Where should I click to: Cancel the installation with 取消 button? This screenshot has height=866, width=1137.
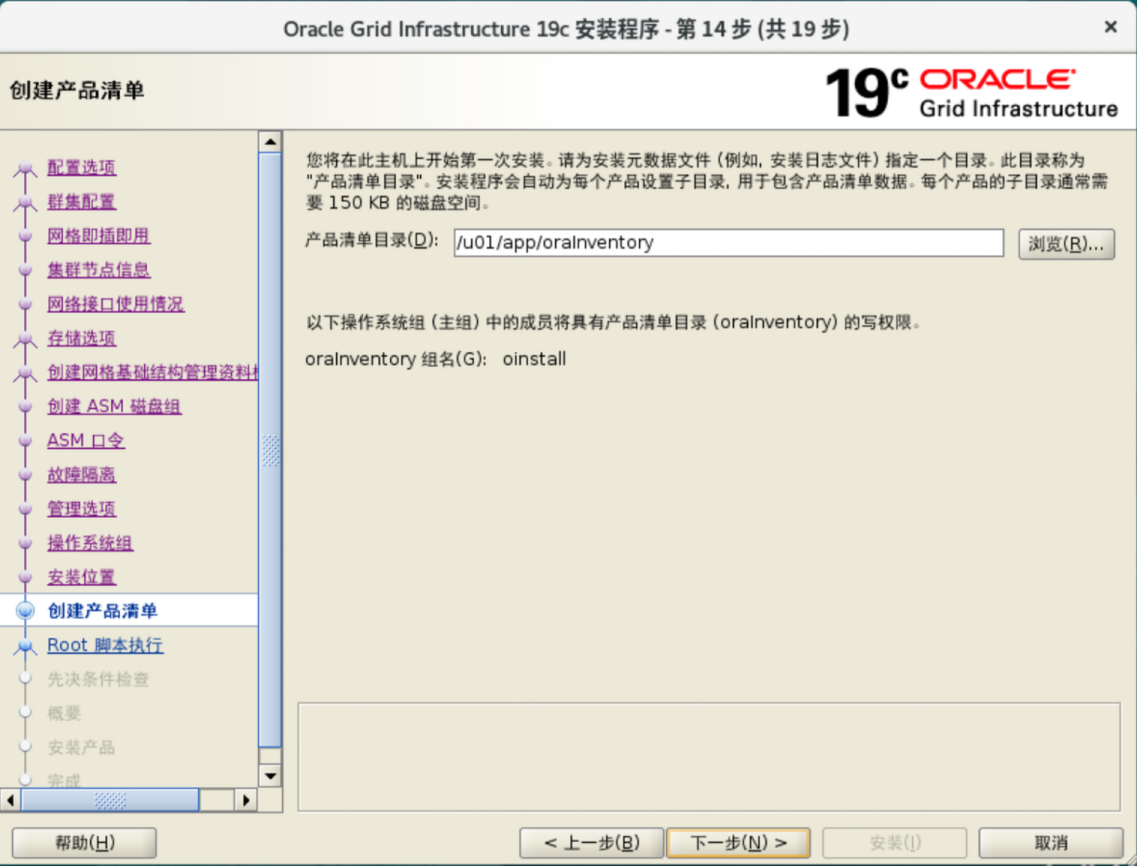point(1051,843)
